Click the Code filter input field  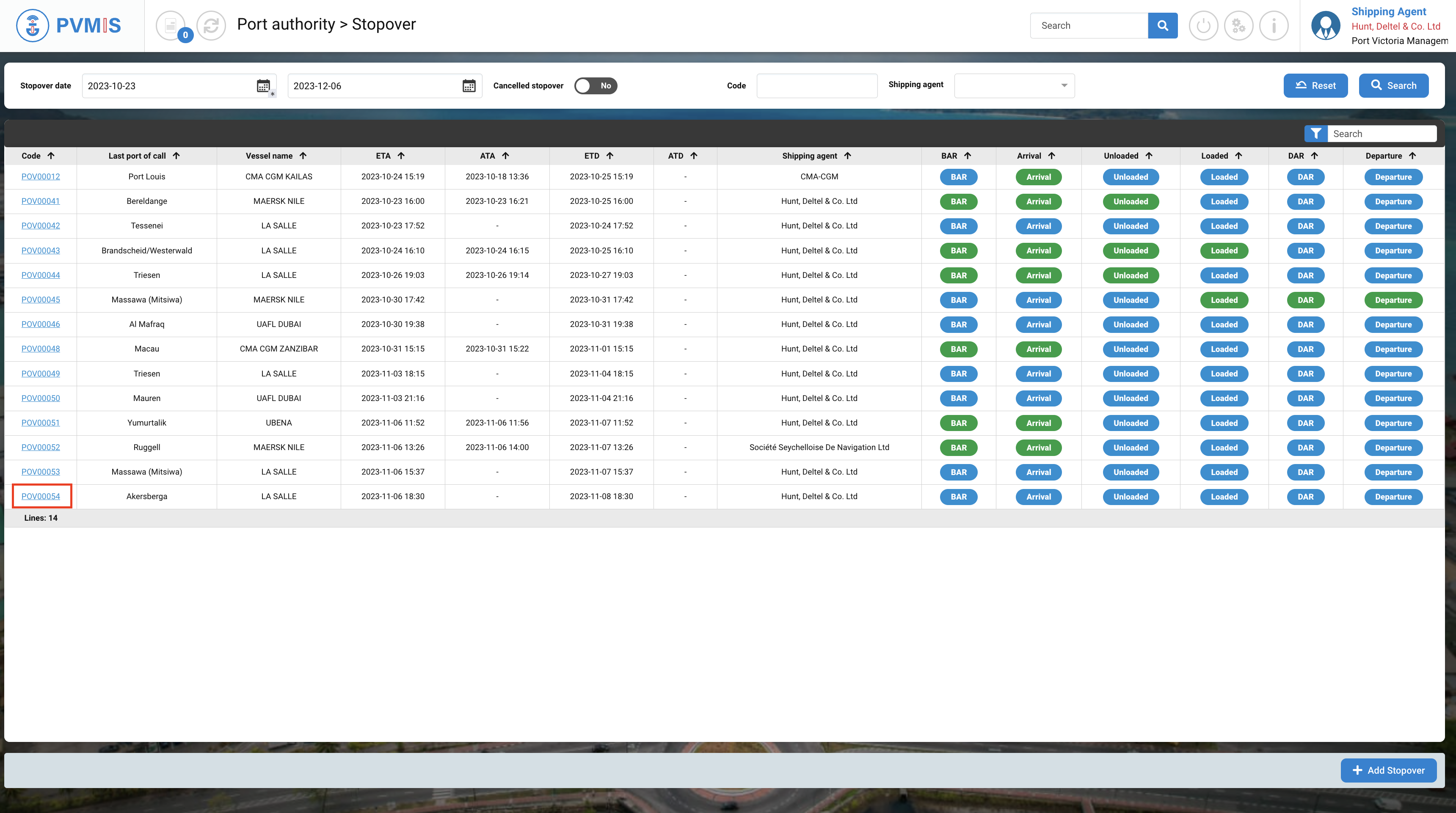[x=817, y=86]
